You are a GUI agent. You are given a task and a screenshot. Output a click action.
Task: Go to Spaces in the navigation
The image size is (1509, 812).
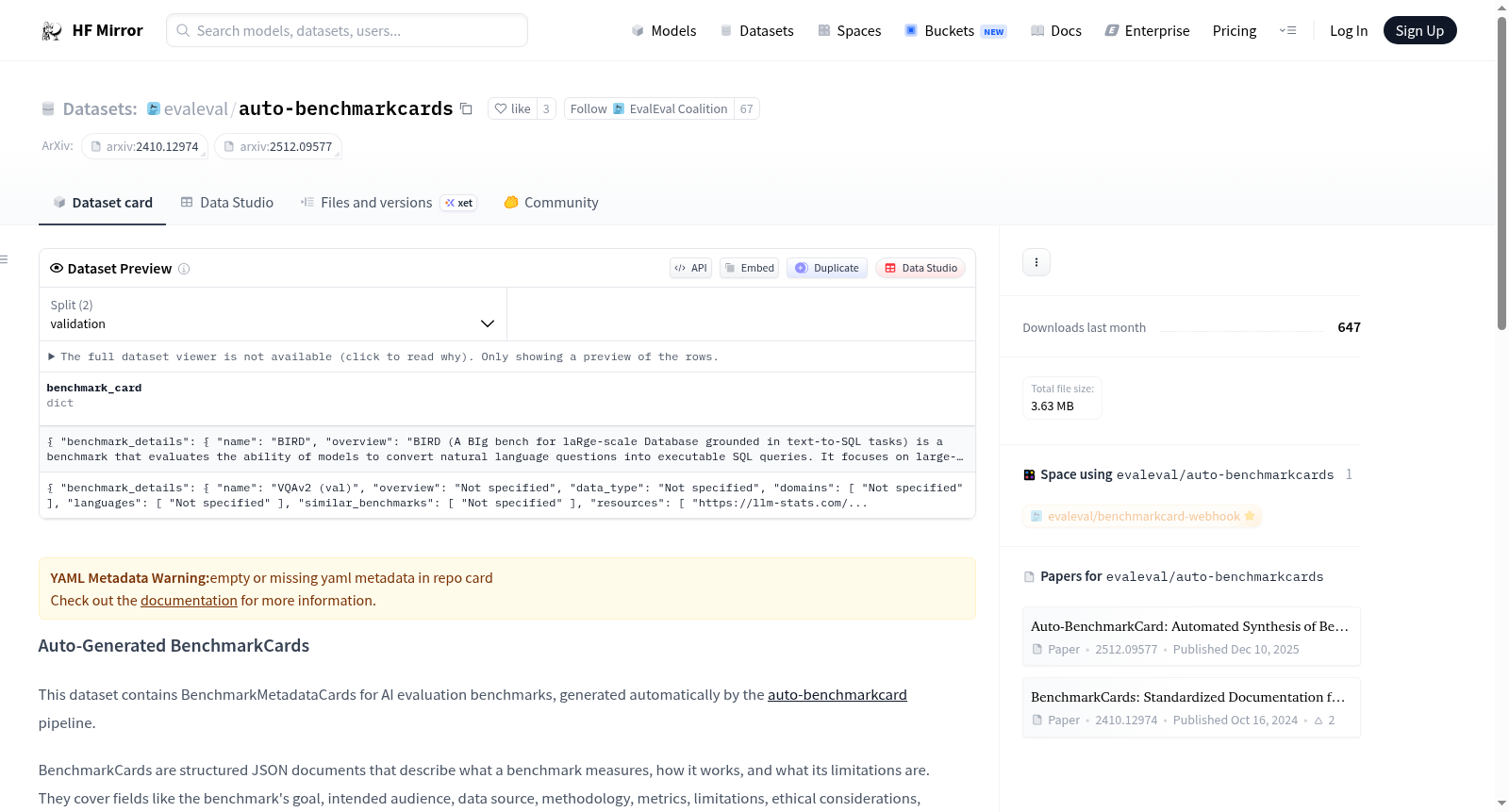pyautogui.click(x=850, y=31)
